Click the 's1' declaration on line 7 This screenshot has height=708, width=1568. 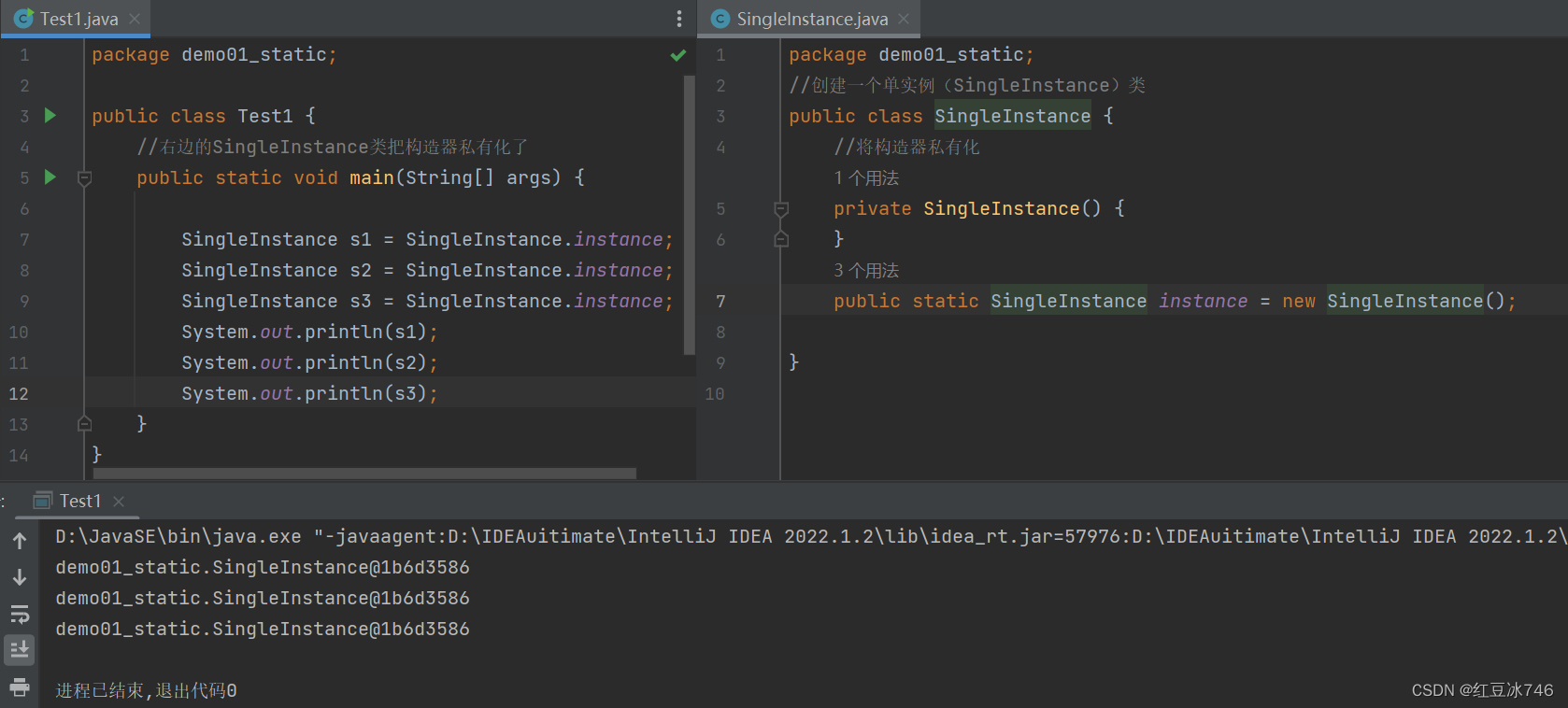click(361, 239)
